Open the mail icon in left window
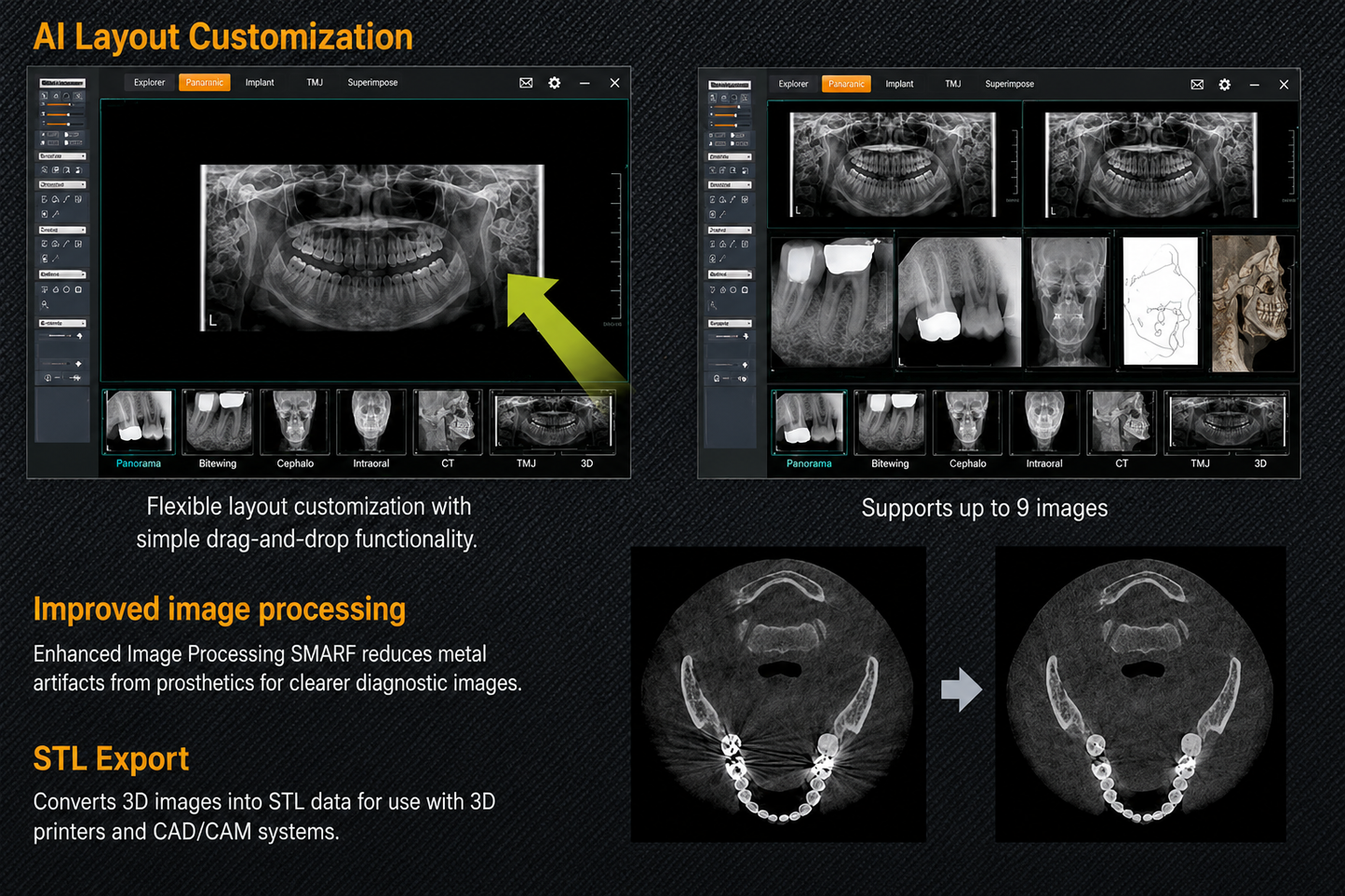The image size is (1345, 896). point(526,83)
